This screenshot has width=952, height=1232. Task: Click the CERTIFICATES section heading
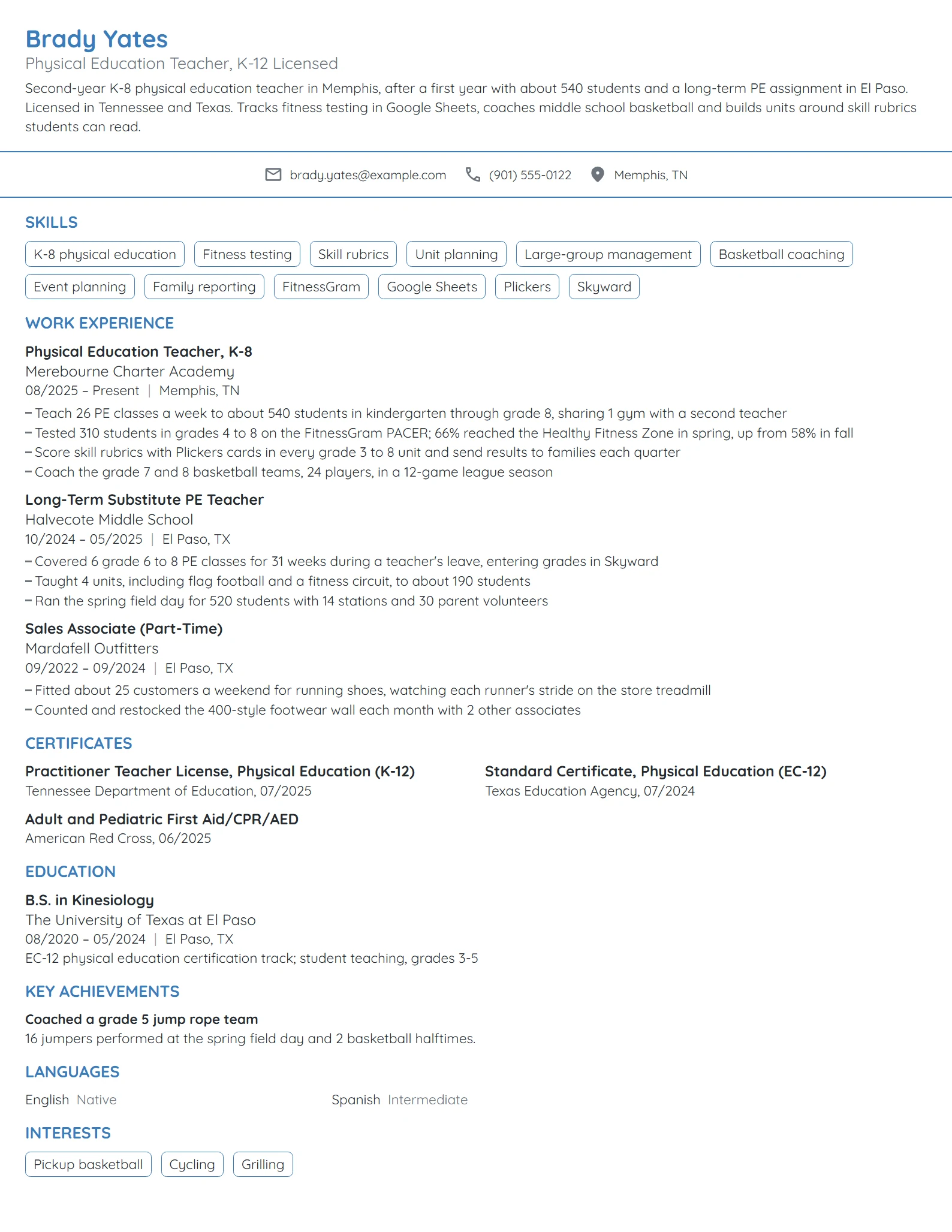coord(79,743)
